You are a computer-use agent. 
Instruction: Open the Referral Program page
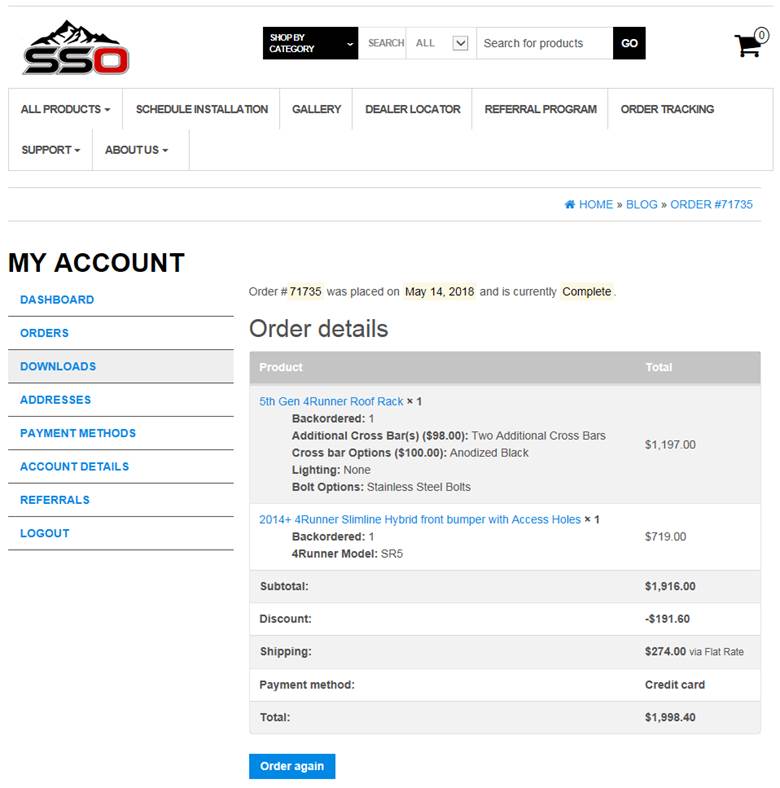coord(540,109)
